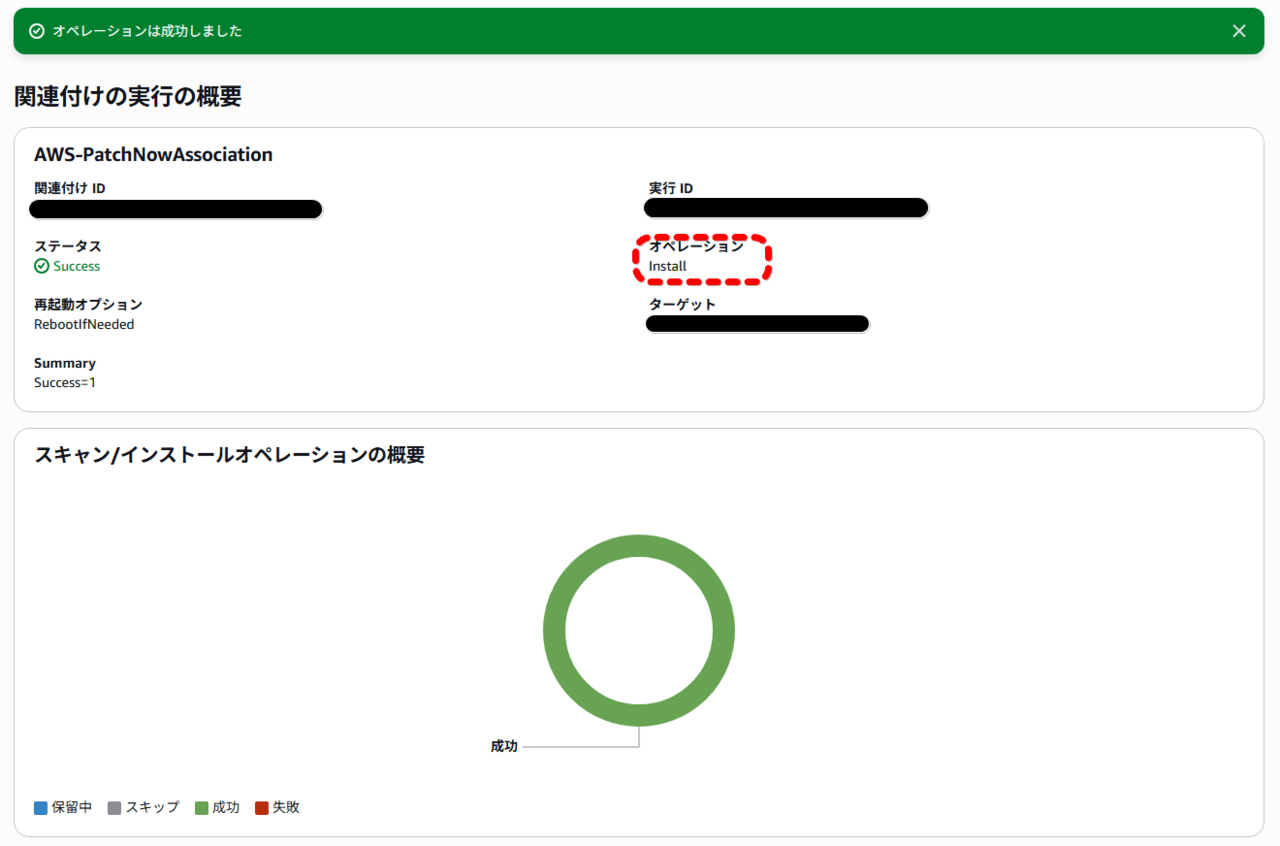Screen dimensions: 1280x846
Task: Click the green 成功 legend swatch
Action: [201, 808]
